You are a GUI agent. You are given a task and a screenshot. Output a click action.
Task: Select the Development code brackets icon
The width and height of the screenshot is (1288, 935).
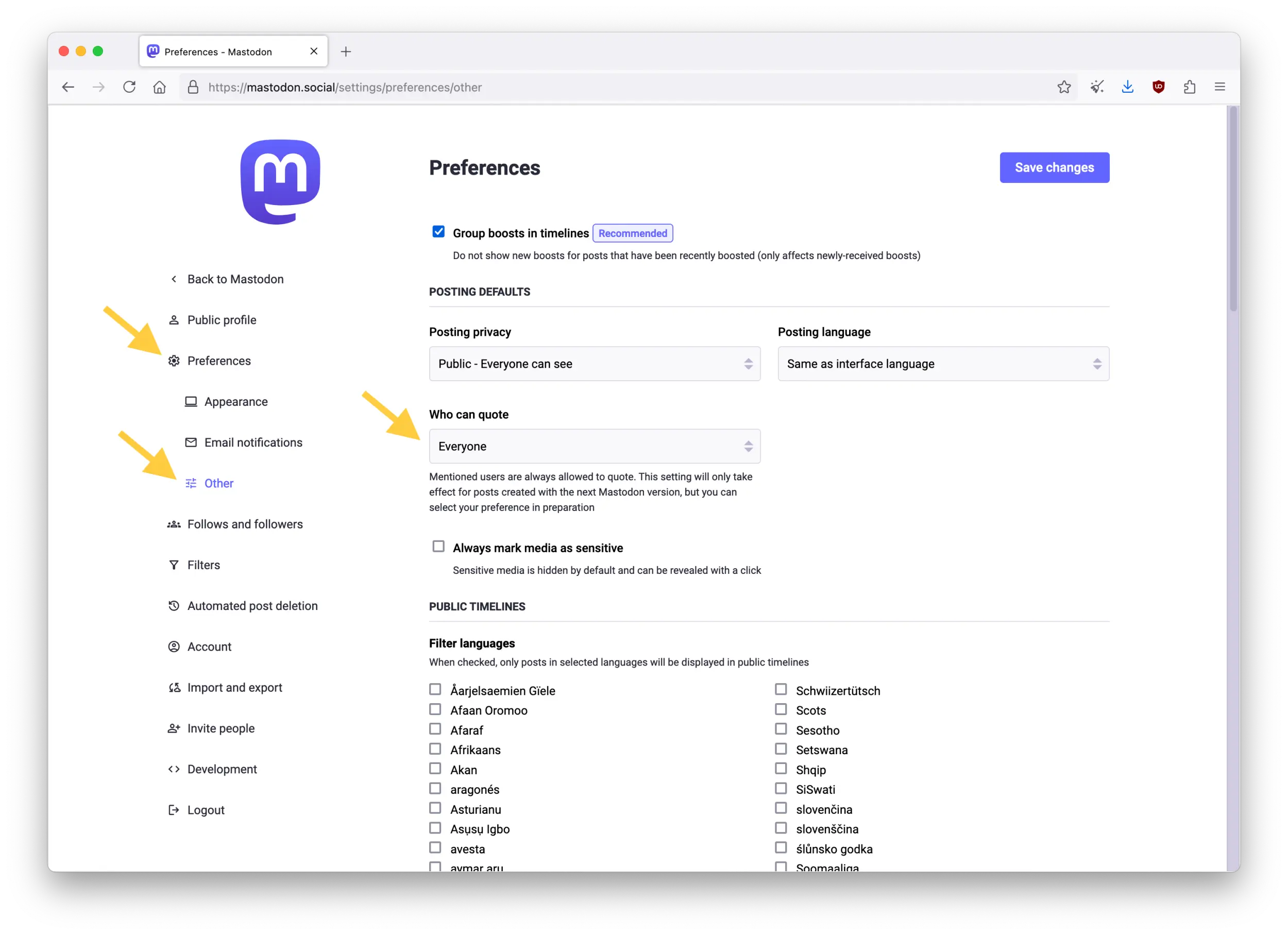point(174,769)
